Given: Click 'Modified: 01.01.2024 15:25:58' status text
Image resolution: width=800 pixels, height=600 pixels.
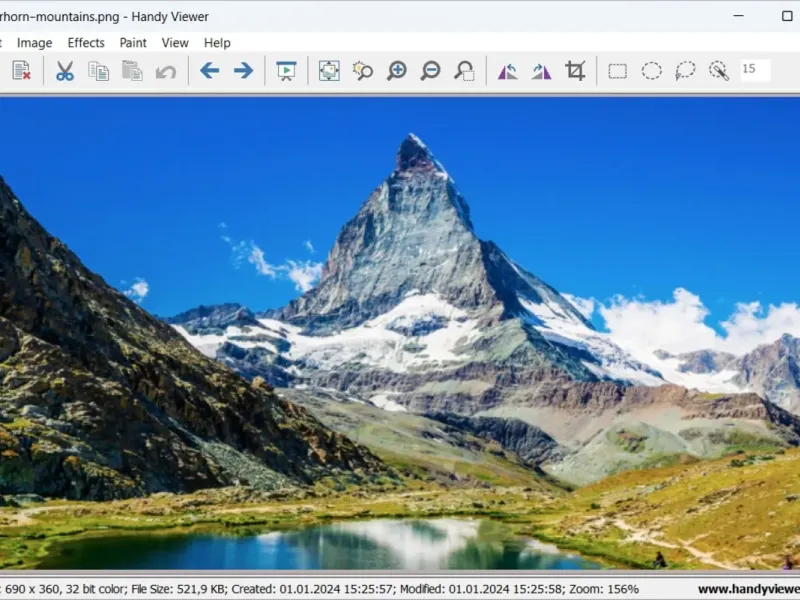Looking at the screenshot, I should (481, 589).
